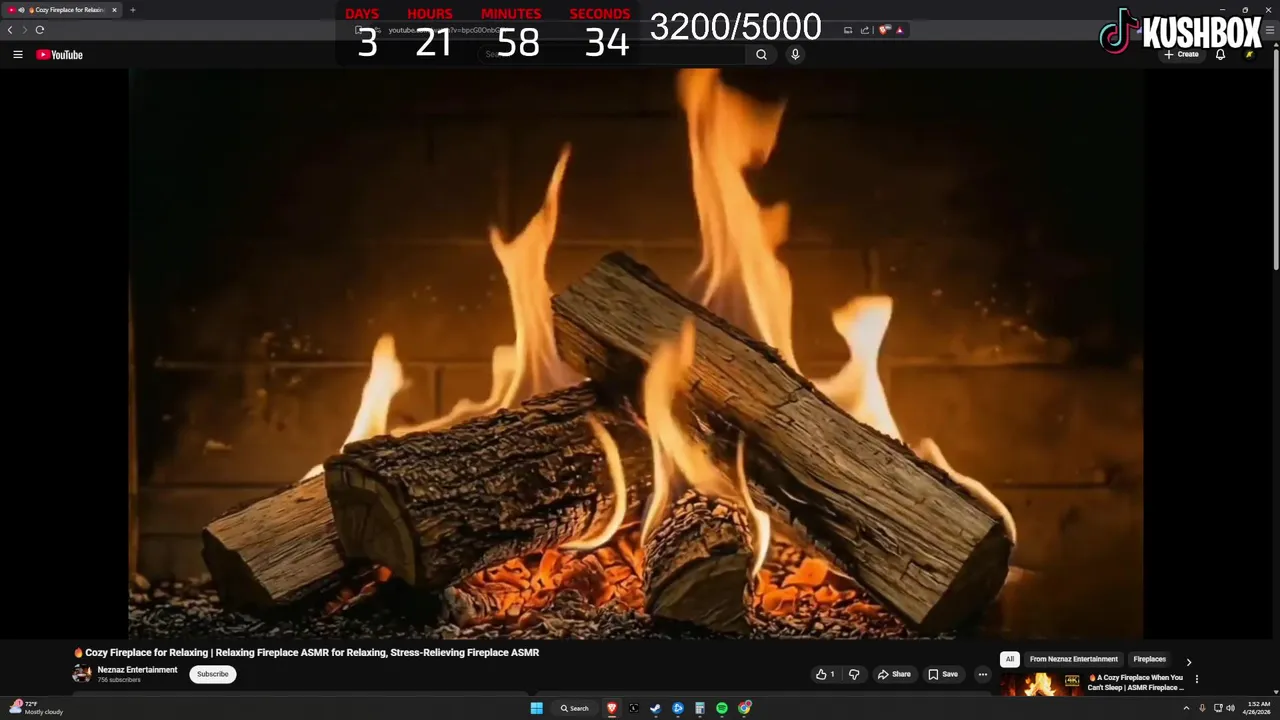Select the All filter chip
The image size is (1280, 720).
[x=1010, y=659]
